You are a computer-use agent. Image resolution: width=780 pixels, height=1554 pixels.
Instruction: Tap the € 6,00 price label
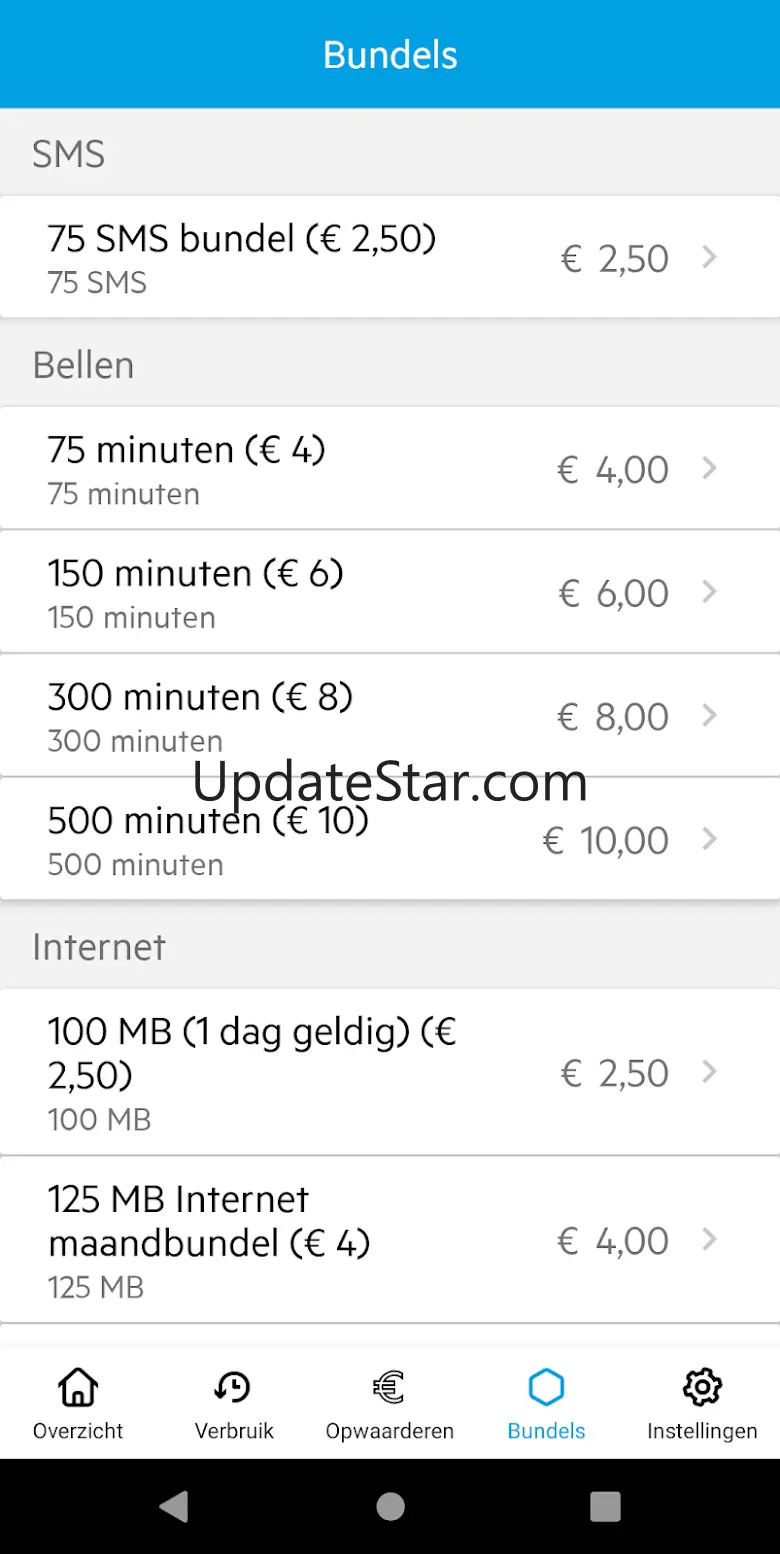614,593
